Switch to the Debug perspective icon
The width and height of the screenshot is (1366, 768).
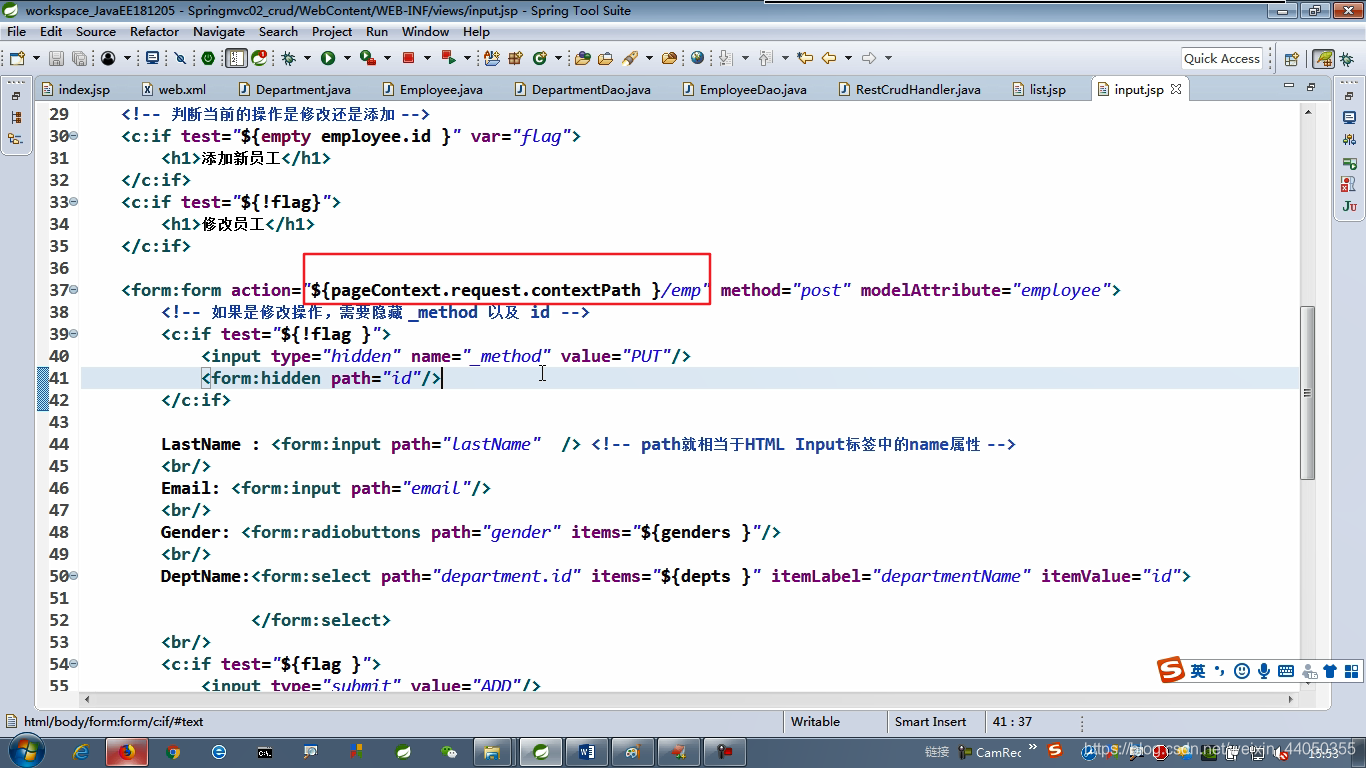(x=1346, y=59)
